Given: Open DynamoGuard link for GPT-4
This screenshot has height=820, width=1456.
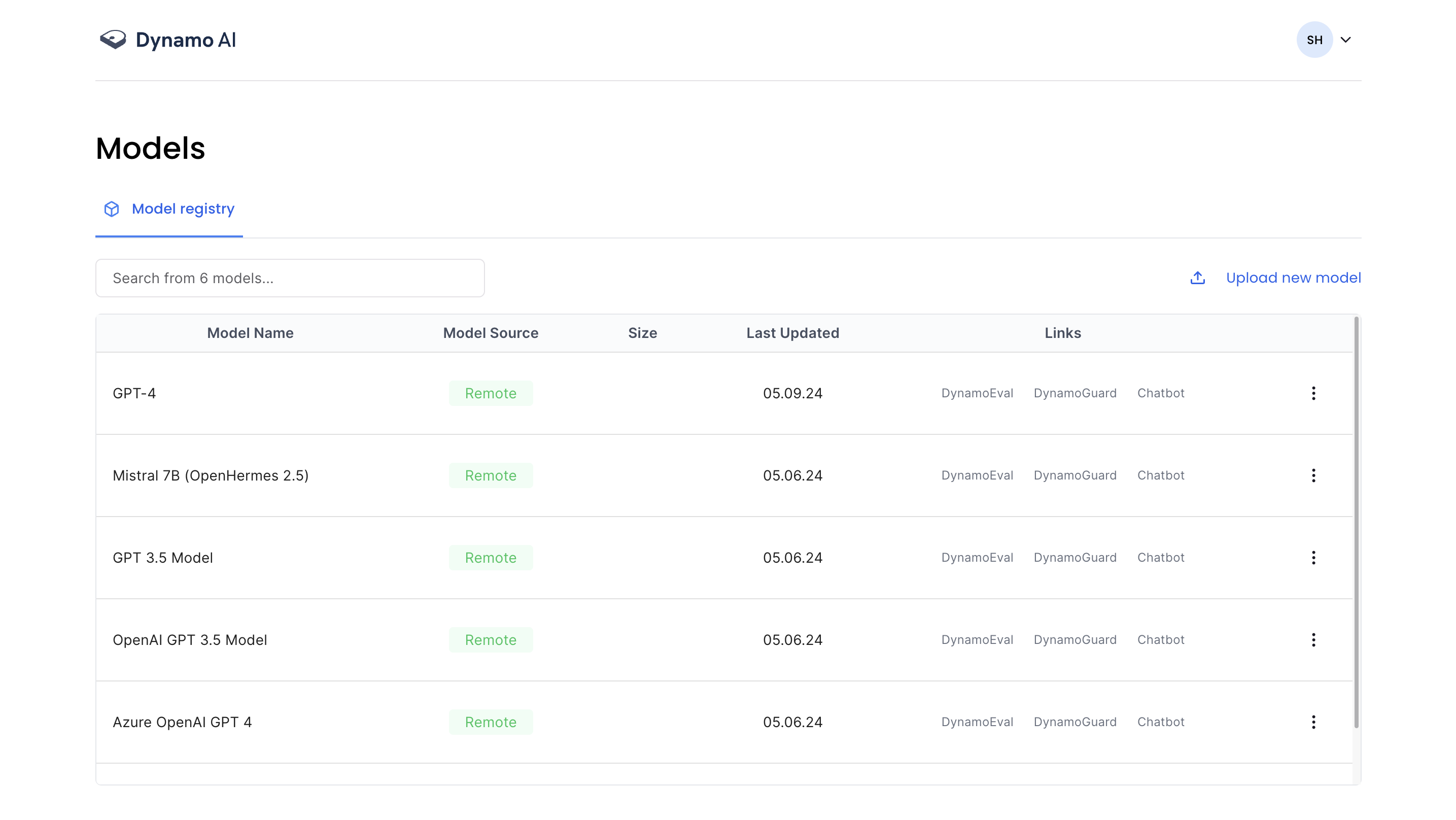Looking at the screenshot, I should tap(1075, 393).
